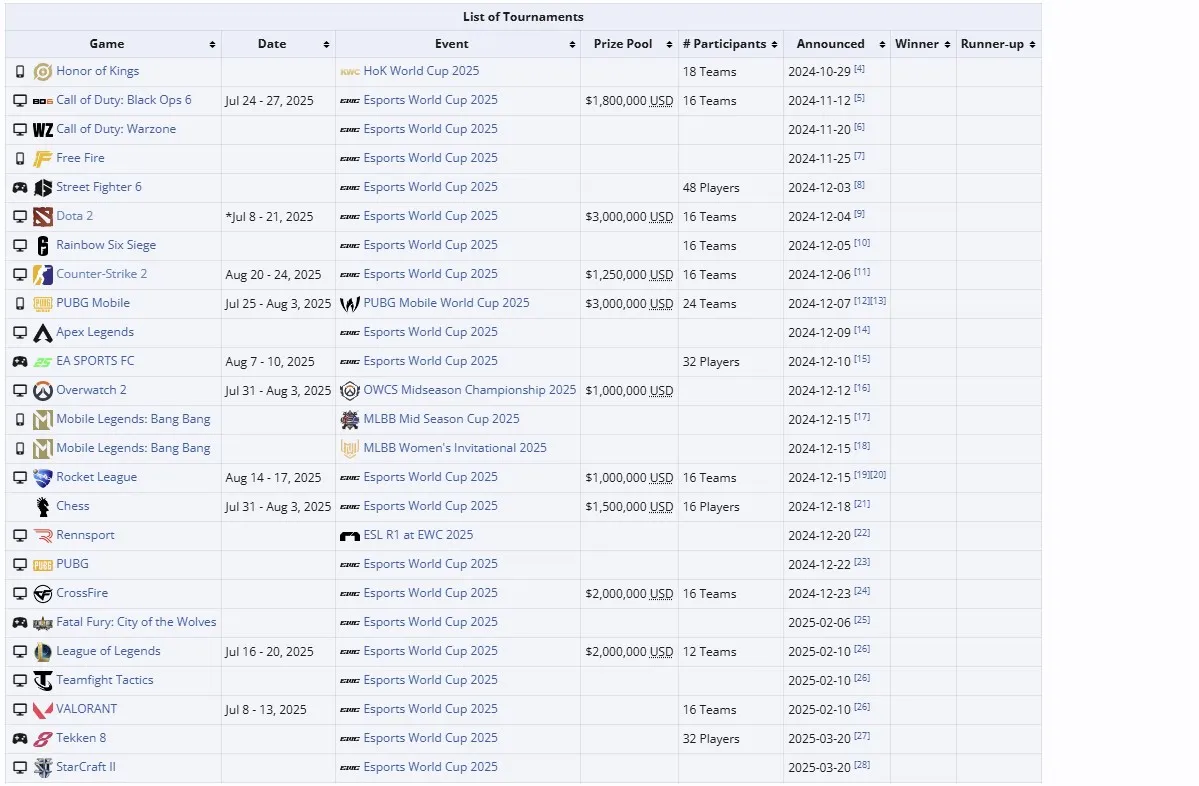
Task: Open citation [28] in the StarCraft II row
Action: (x=862, y=765)
